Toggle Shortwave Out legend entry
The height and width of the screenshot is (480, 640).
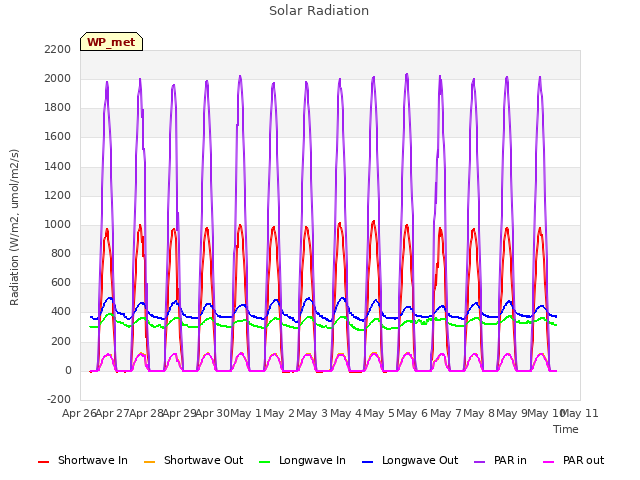(193, 460)
